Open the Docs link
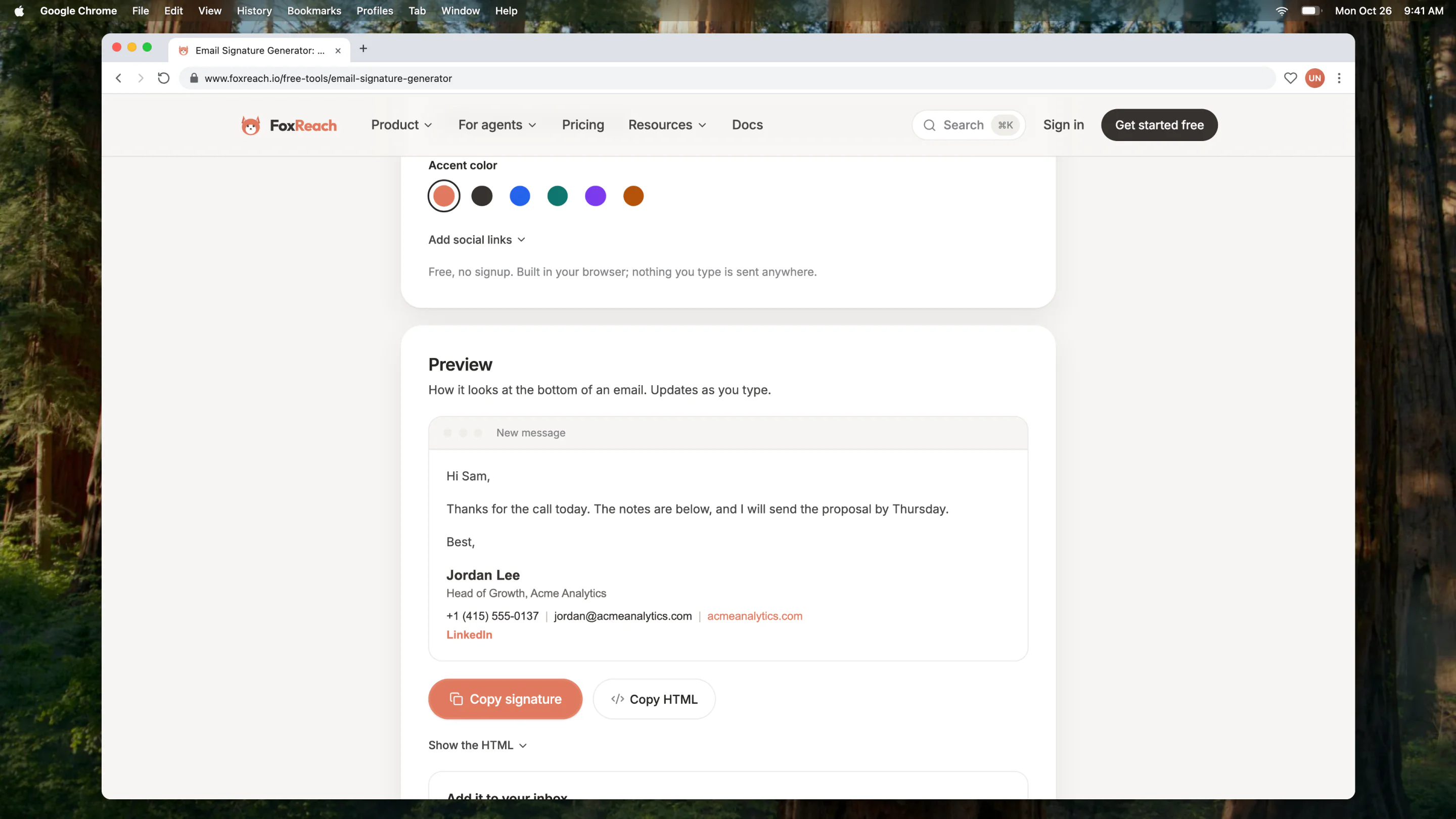Image resolution: width=1456 pixels, height=819 pixels. (747, 125)
